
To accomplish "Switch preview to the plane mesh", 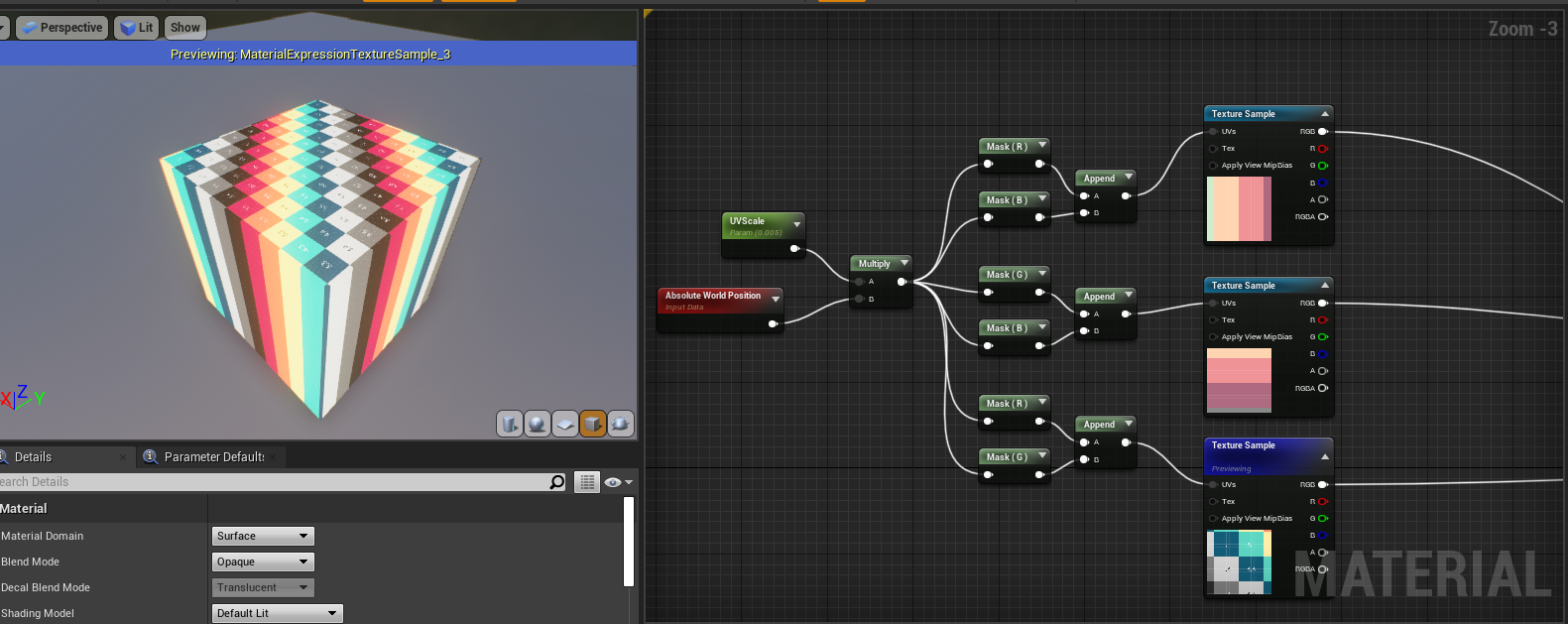I will 565,425.
